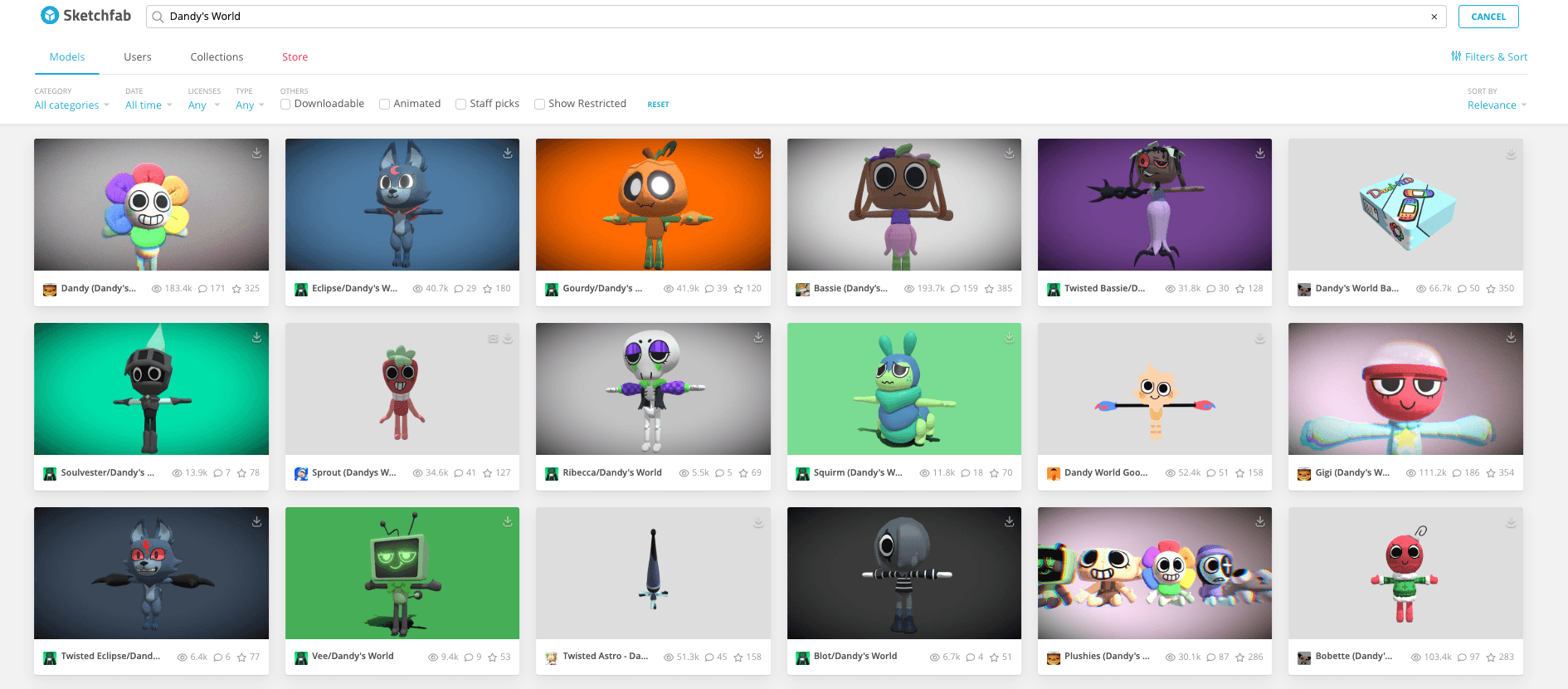The width and height of the screenshot is (1568, 689).
Task: Switch to the Models tab
Action: click(x=67, y=57)
